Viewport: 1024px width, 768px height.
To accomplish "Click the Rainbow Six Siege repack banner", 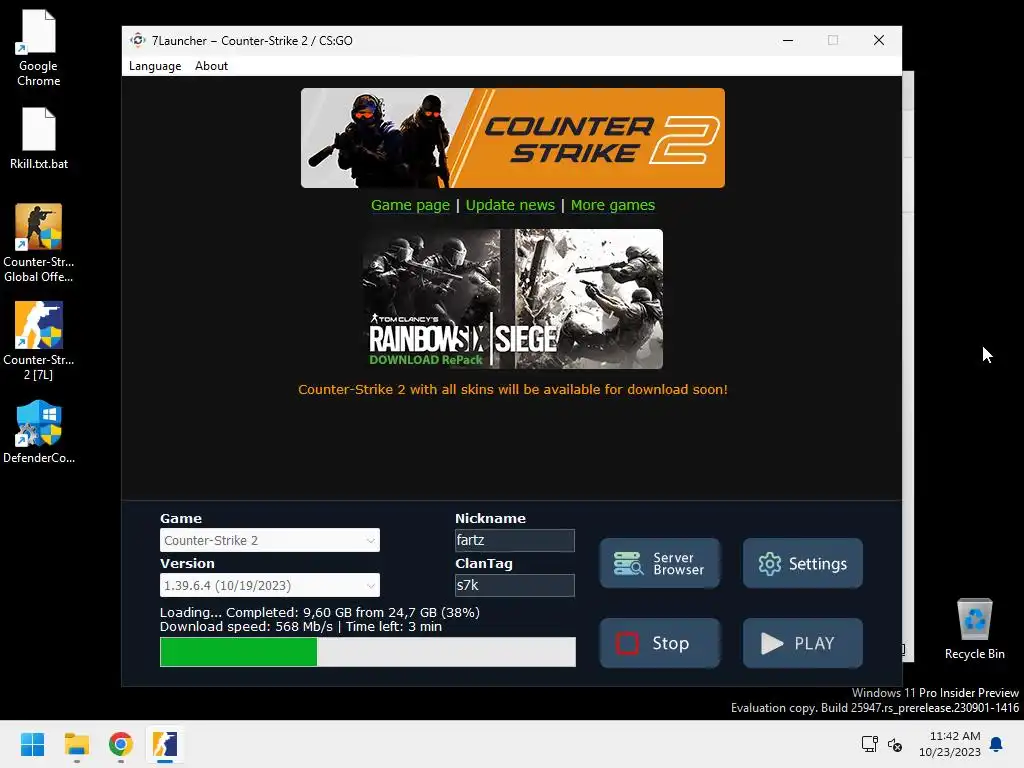I will pyautogui.click(x=513, y=298).
